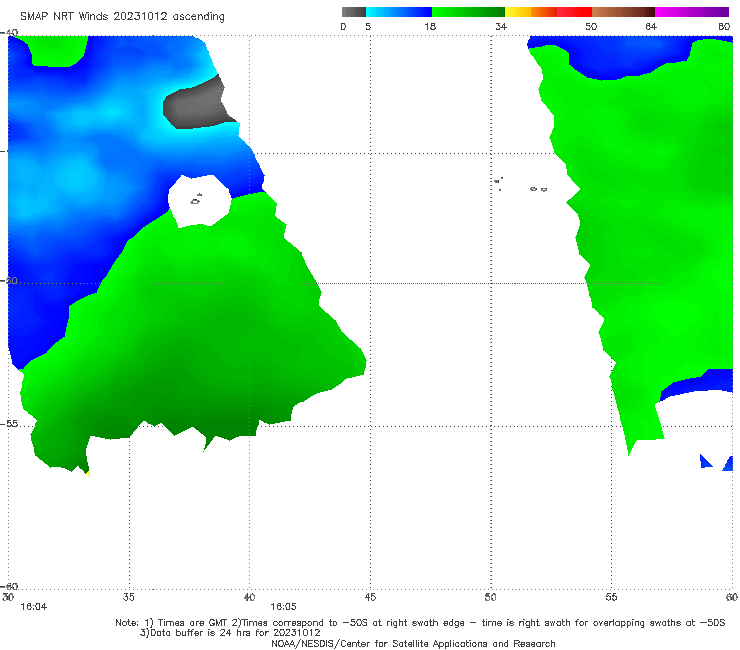Click the colorbar label "64"
The image size is (740, 650).
pyautogui.click(x=651, y=26)
